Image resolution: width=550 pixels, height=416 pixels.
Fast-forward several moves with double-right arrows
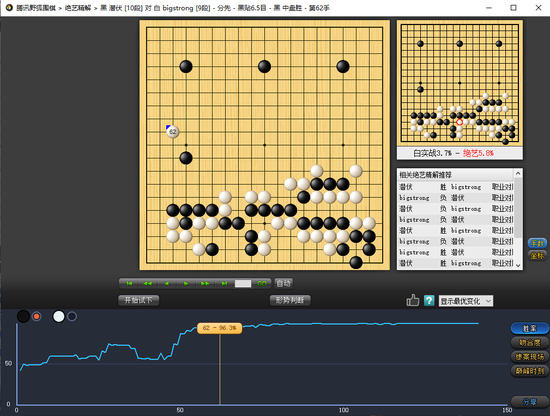pos(205,283)
